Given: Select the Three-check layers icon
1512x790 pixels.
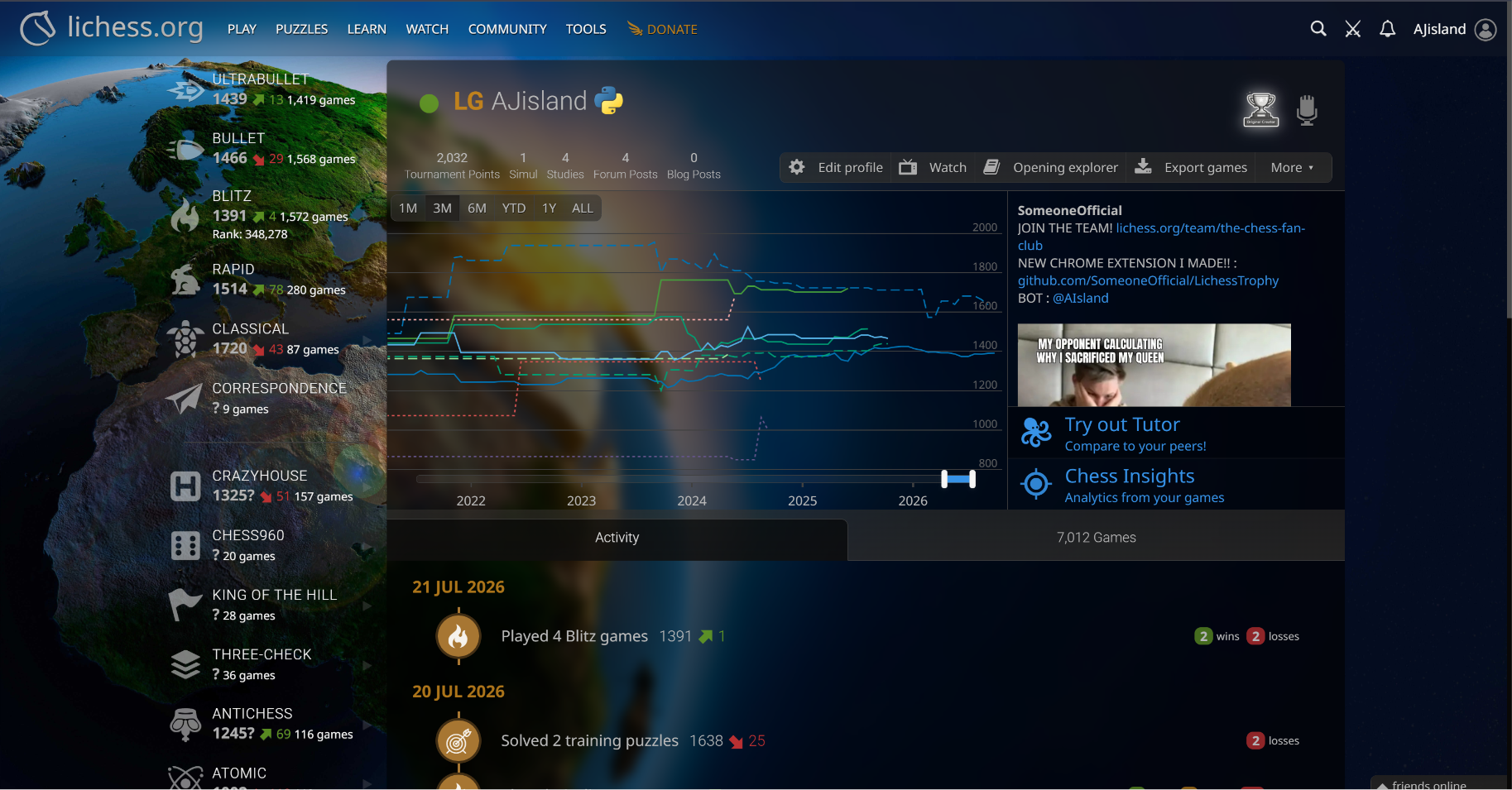Looking at the screenshot, I should [x=185, y=664].
